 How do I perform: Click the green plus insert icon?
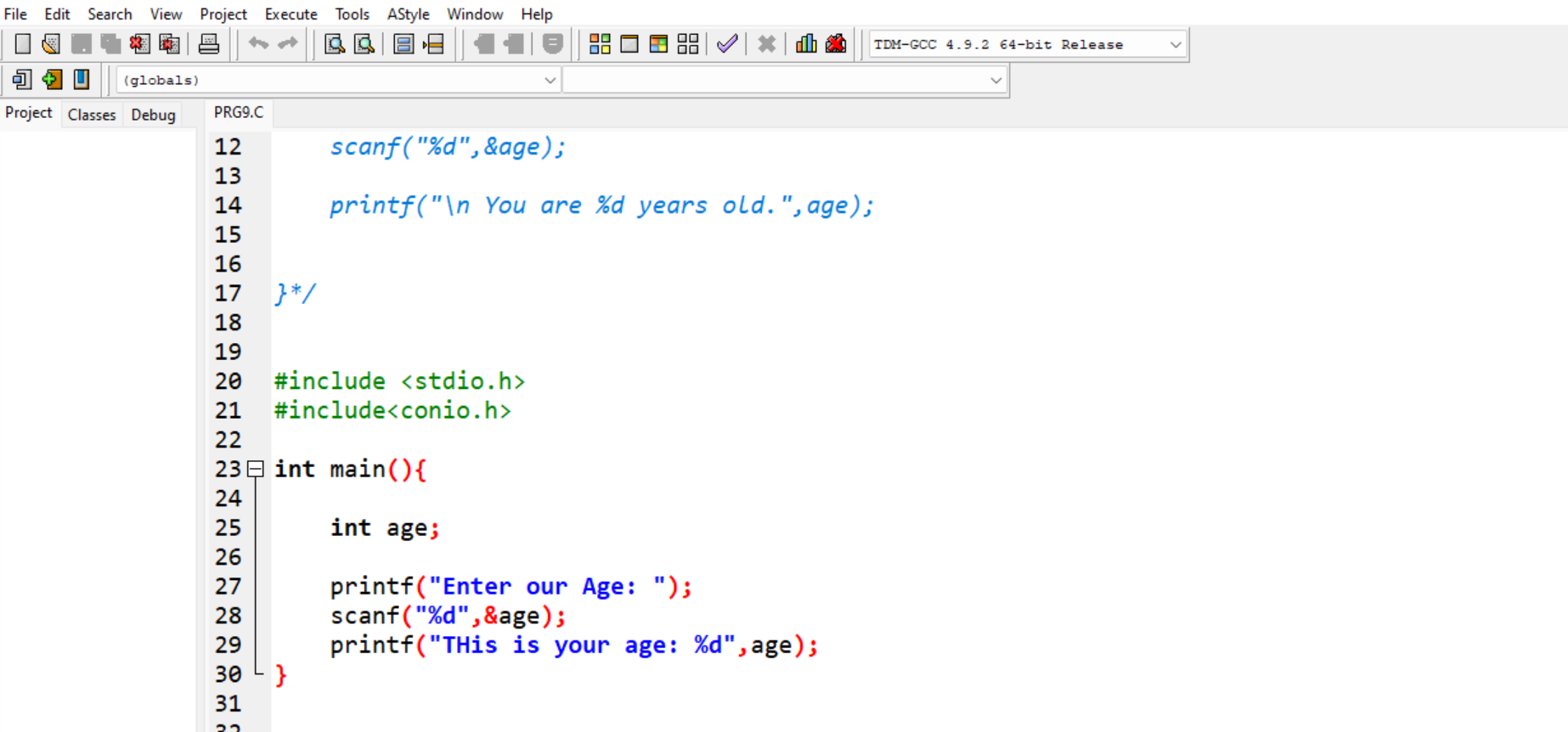(x=52, y=80)
